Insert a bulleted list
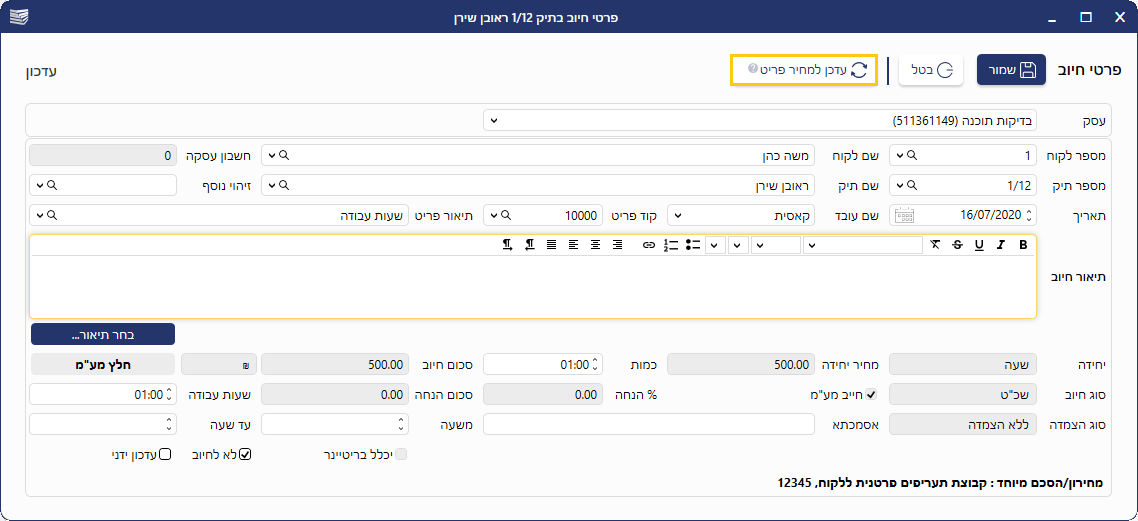Screen dimensions: 1138x521 tap(692, 245)
